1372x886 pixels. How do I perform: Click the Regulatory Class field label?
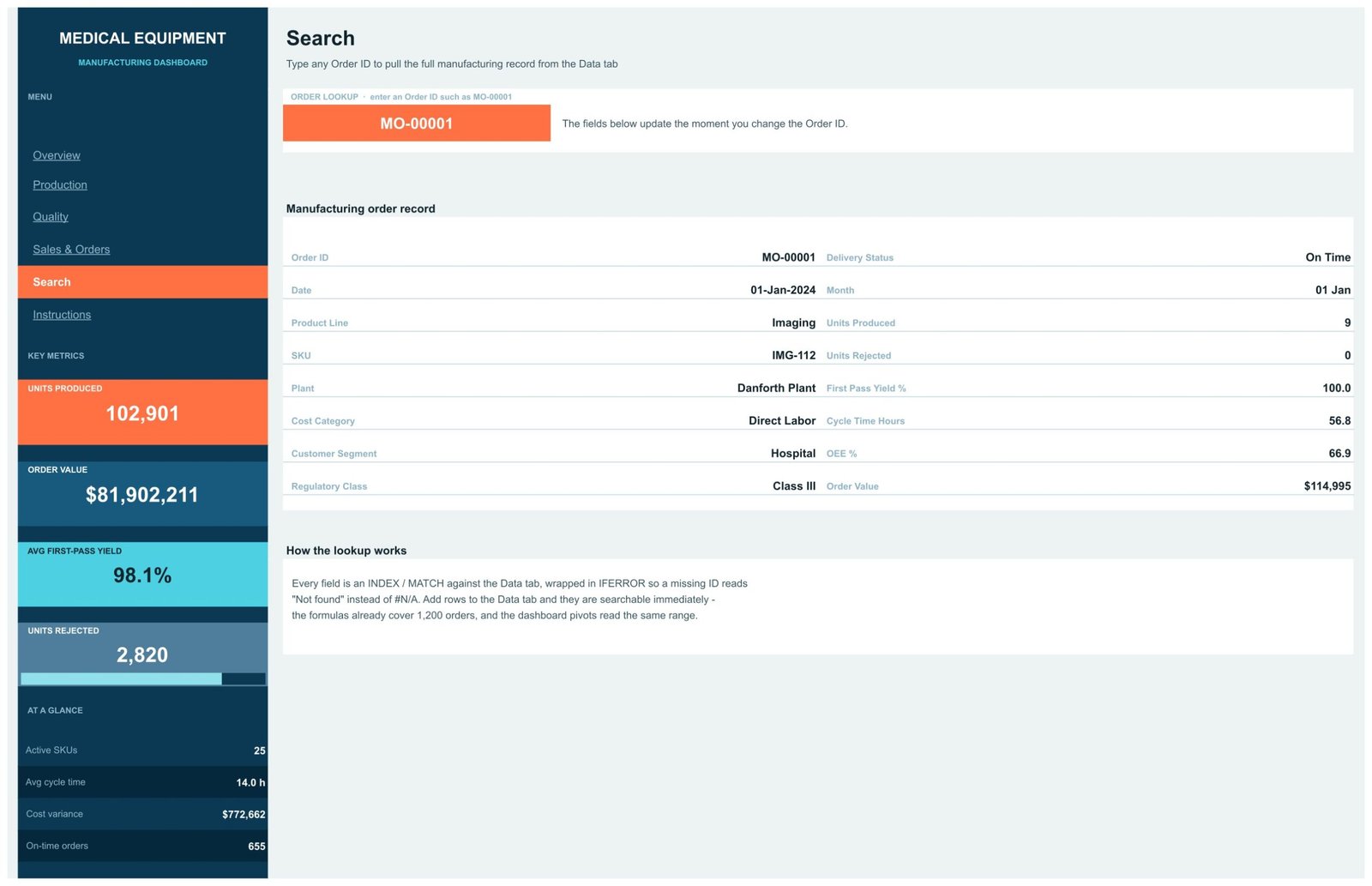(x=329, y=486)
